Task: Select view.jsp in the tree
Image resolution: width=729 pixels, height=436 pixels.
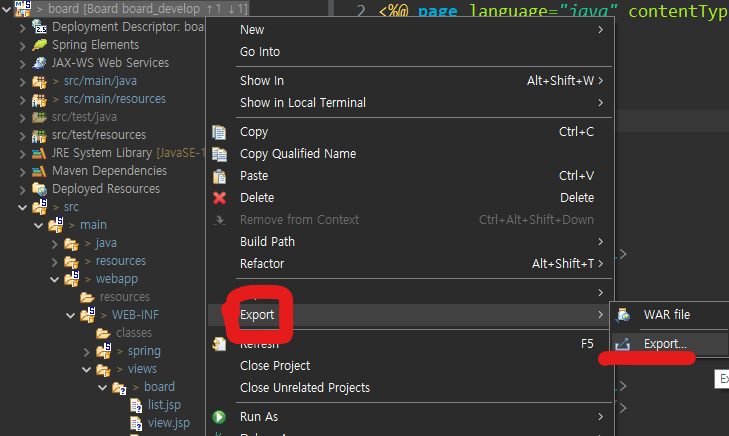Action: 169,423
